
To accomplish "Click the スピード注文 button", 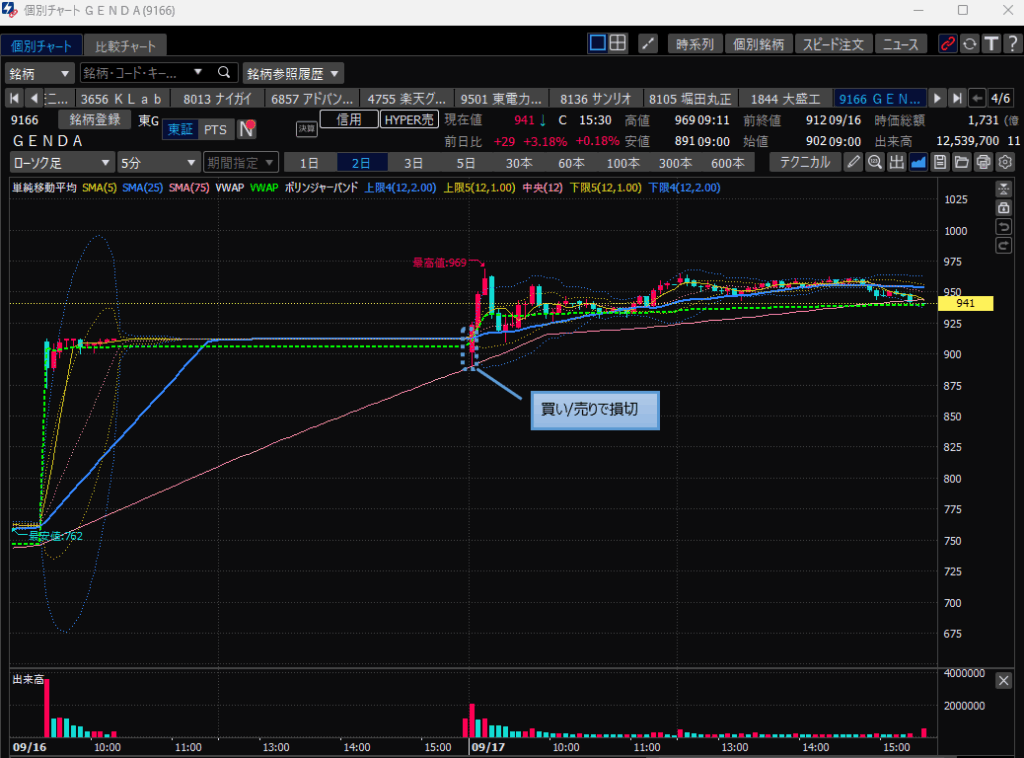I will (833, 44).
